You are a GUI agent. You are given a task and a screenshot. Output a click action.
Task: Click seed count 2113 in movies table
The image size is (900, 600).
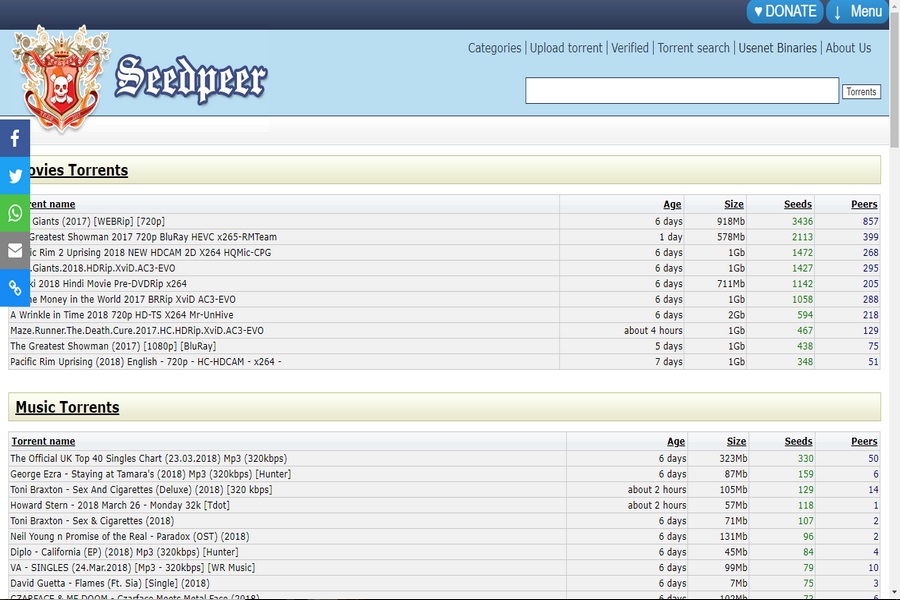802,237
